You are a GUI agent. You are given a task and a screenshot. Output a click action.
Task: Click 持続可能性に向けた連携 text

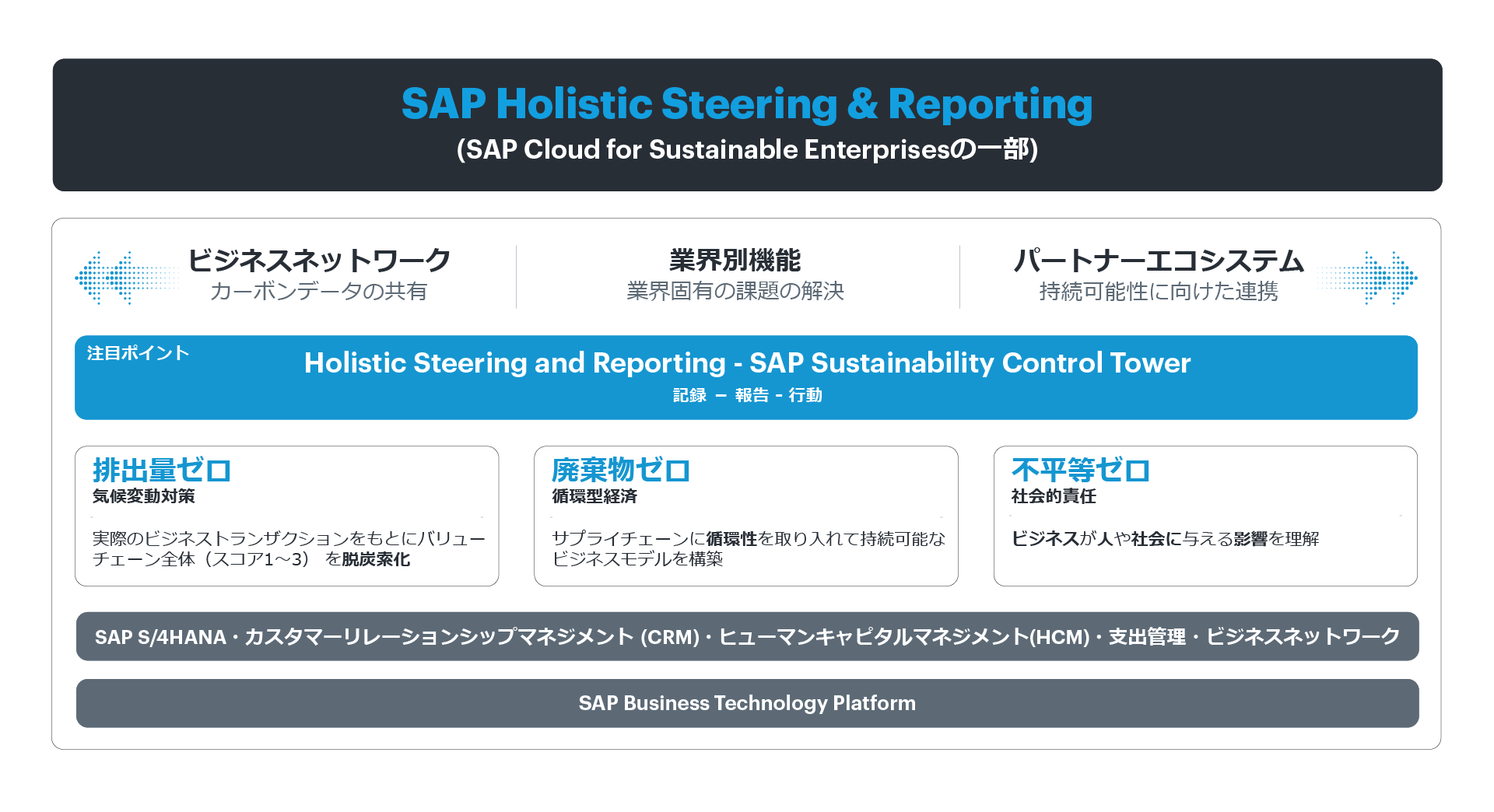1159,291
